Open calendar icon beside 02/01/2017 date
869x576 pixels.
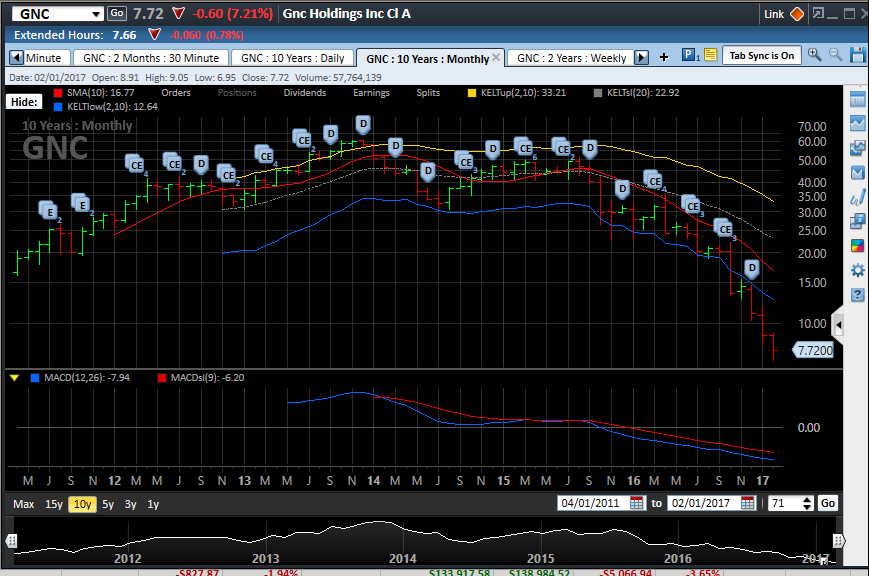(x=748, y=503)
